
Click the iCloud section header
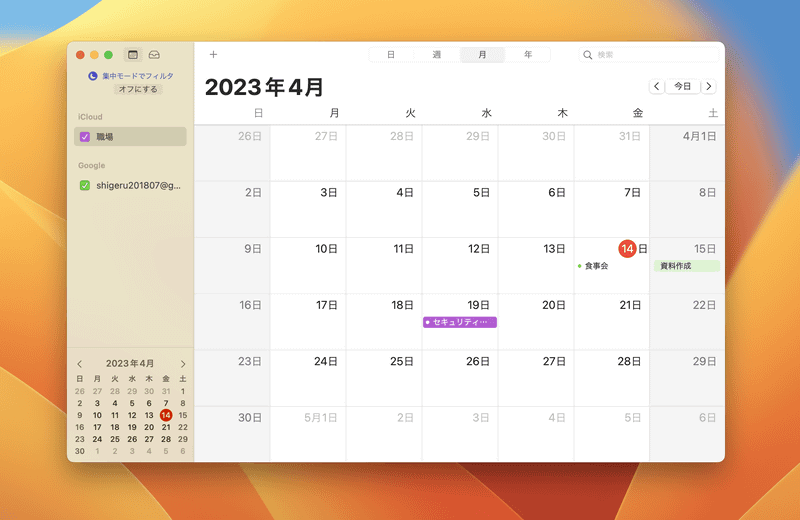90,117
